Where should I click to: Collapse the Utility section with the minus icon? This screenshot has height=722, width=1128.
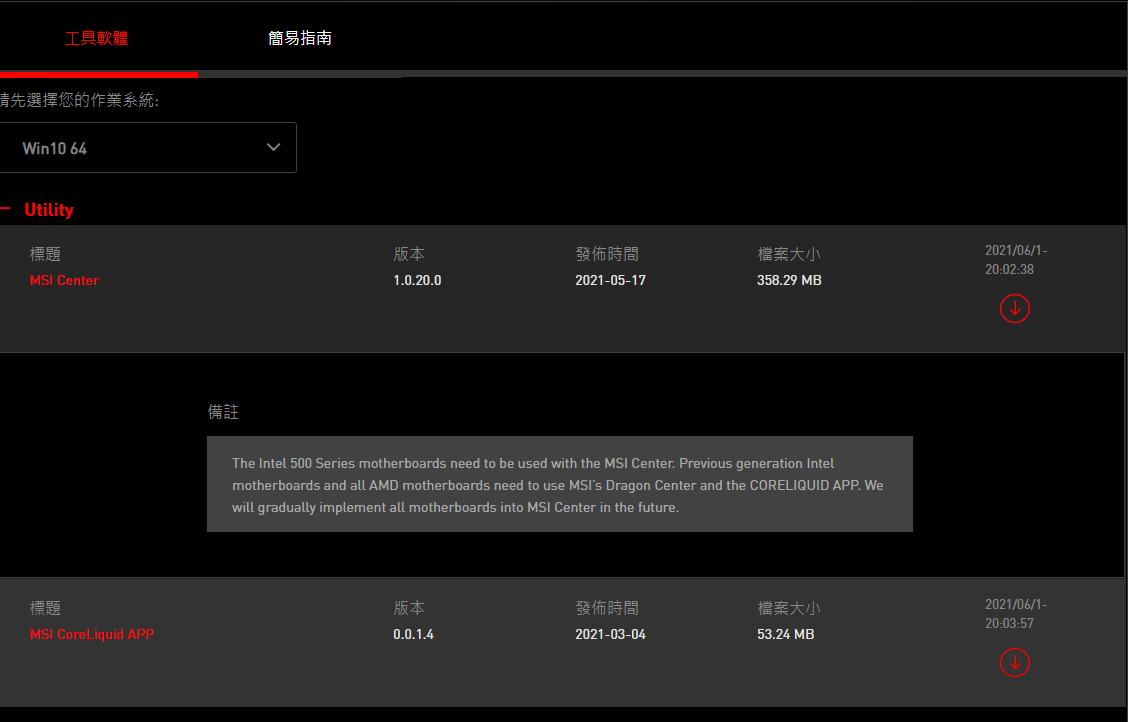tap(5, 209)
